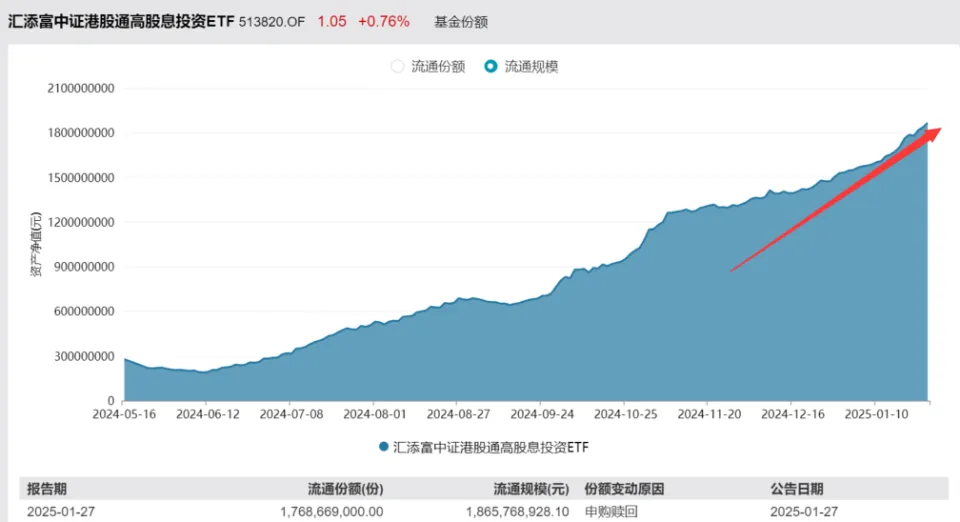Open the 基金份额 tab
Image resolution: width=960 pixels, height=522 pixels.
pyautogui.click(x=461, y=21)
